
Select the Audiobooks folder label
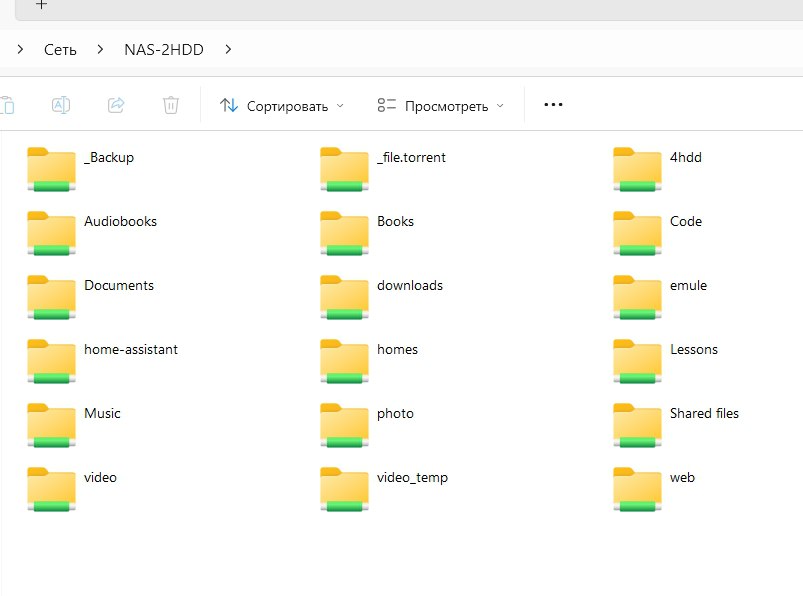pyautogui.click(x=120, y=221)
